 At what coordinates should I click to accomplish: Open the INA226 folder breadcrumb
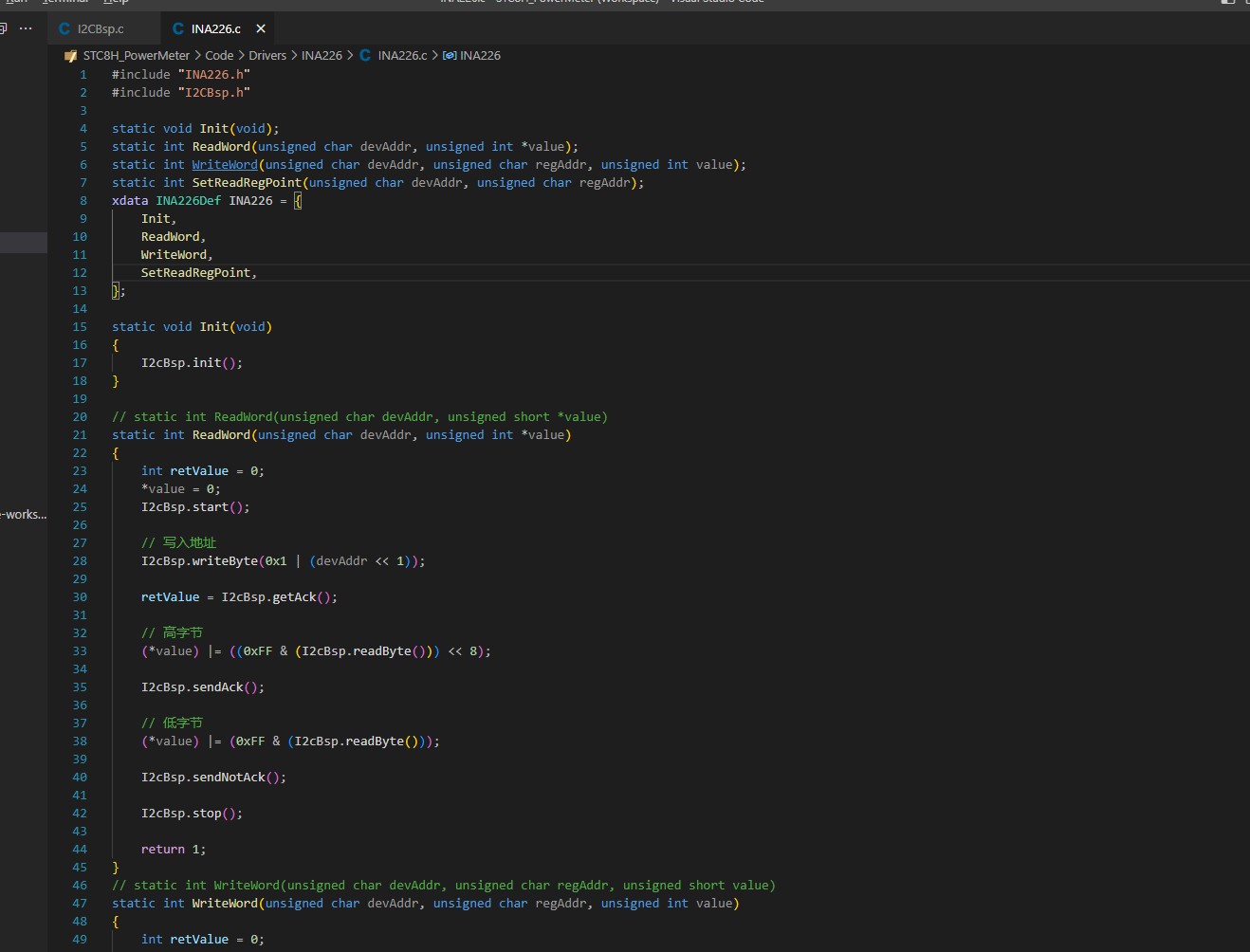[322, 56]
